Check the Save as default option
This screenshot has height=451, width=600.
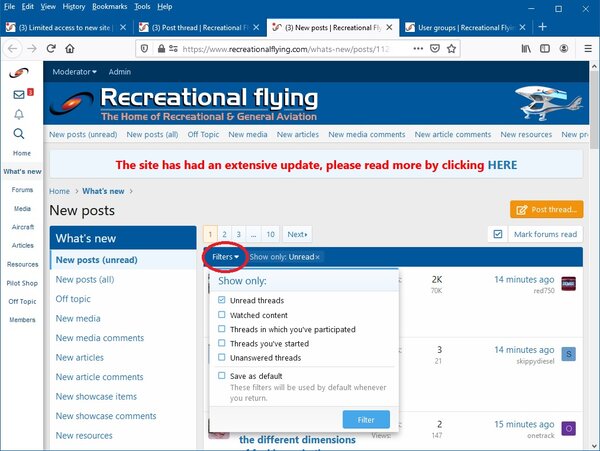coord(222,375)
